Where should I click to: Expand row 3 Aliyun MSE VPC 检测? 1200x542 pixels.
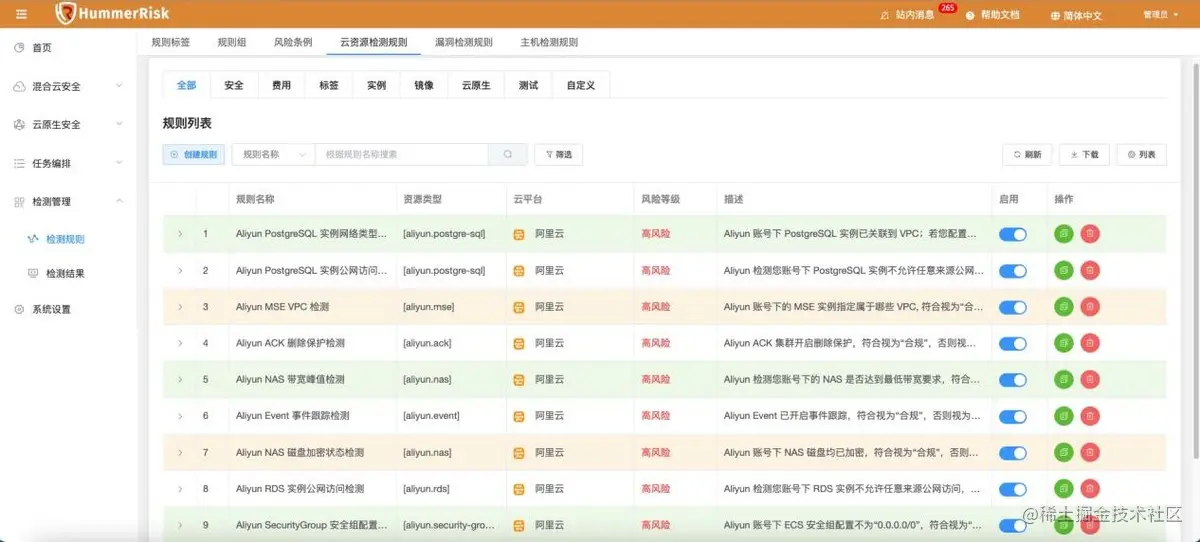(181, 306)
